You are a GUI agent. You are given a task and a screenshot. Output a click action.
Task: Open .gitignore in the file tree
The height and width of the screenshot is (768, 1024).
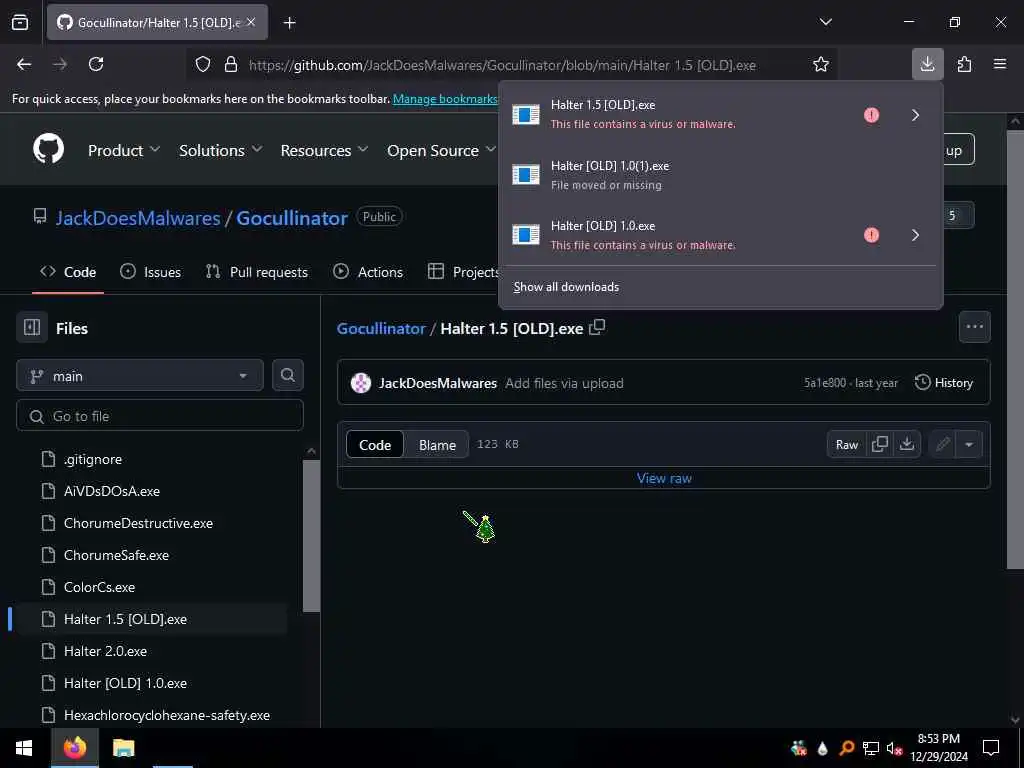pyautogui.click(x=93, y=459)
